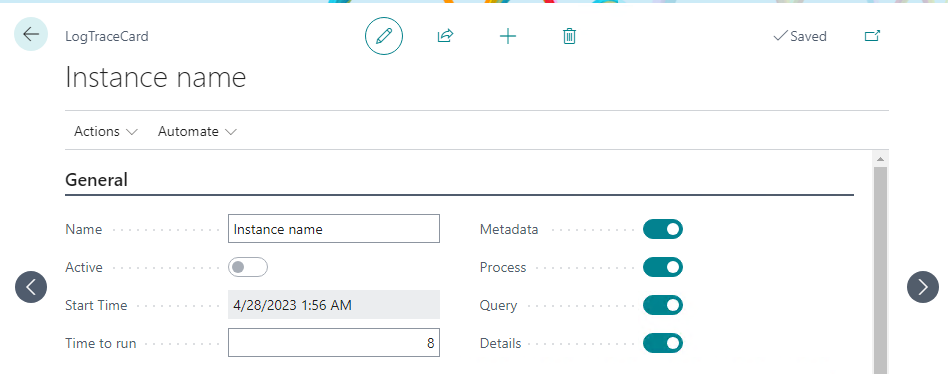Toggle the Active switch
This screenshot has width=948, height=374.
[x=248, y=267]
